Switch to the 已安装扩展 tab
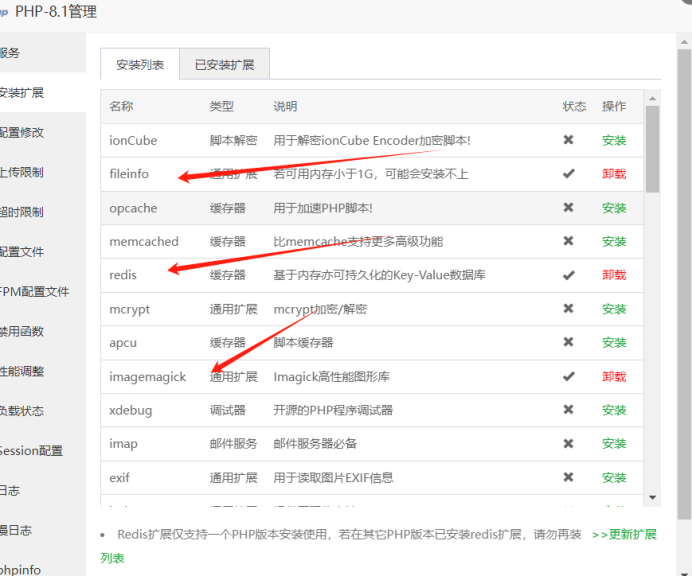The height and width of the screenshot is (577, 692). (x=224, y=65)
